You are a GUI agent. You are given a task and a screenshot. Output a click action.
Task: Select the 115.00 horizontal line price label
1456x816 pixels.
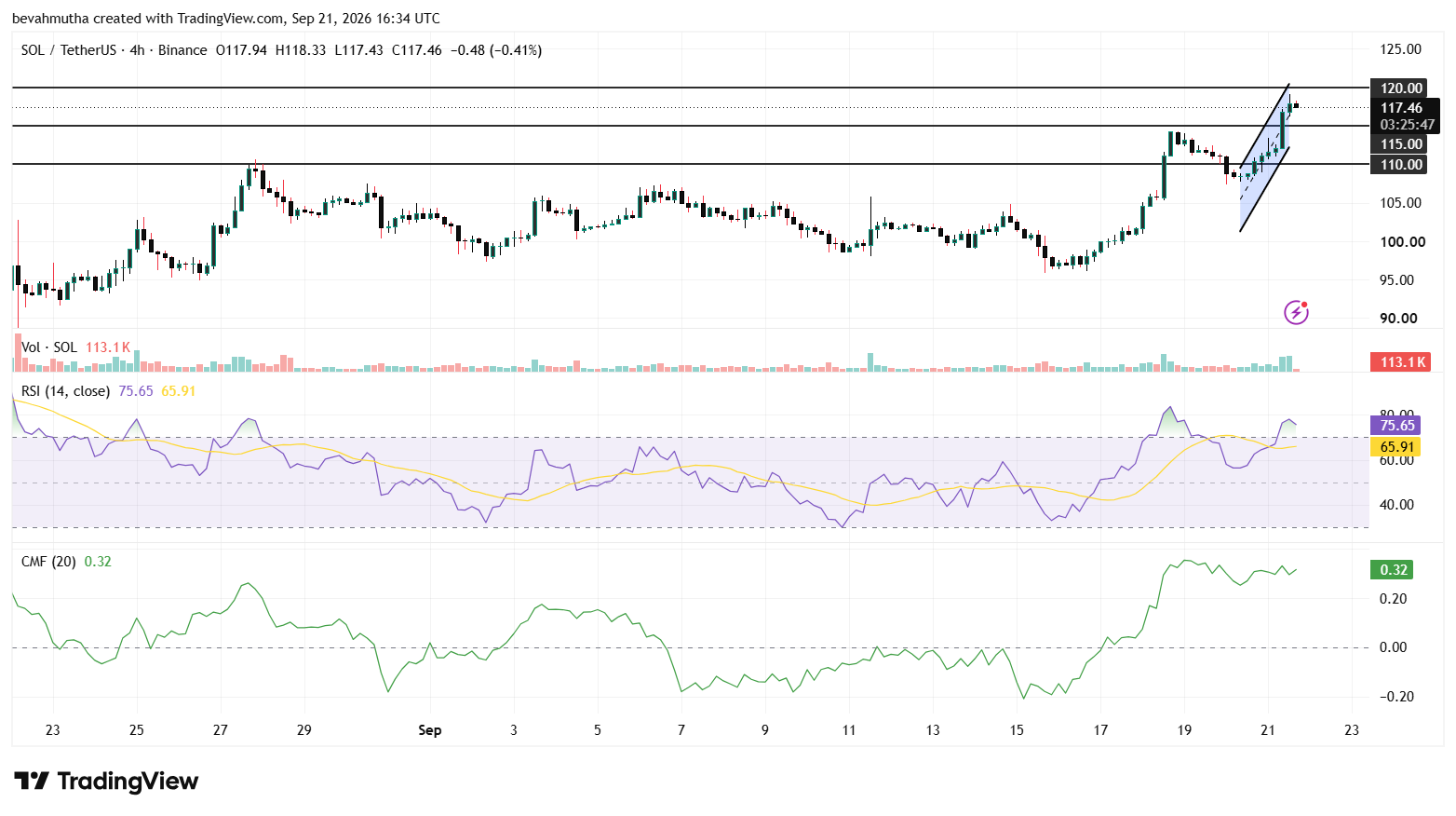[1400, 144]
